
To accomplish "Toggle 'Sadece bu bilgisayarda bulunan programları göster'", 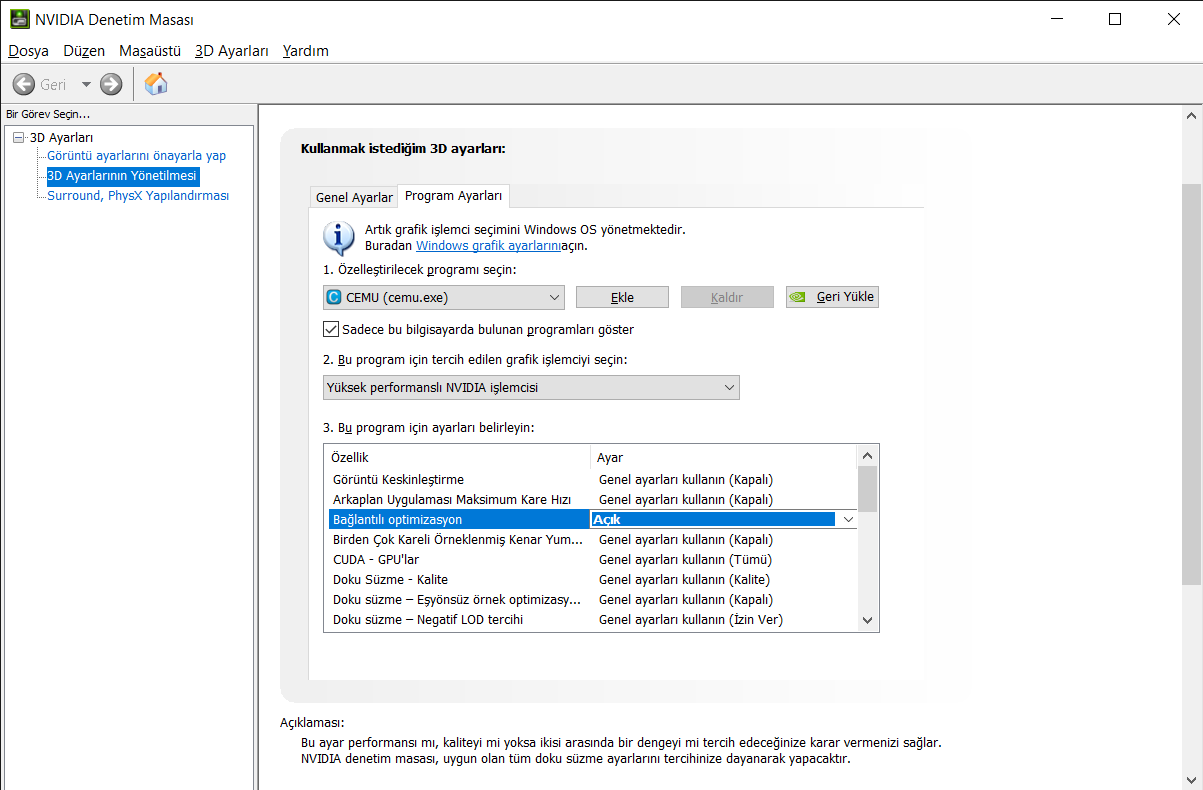I will [331, 329].
